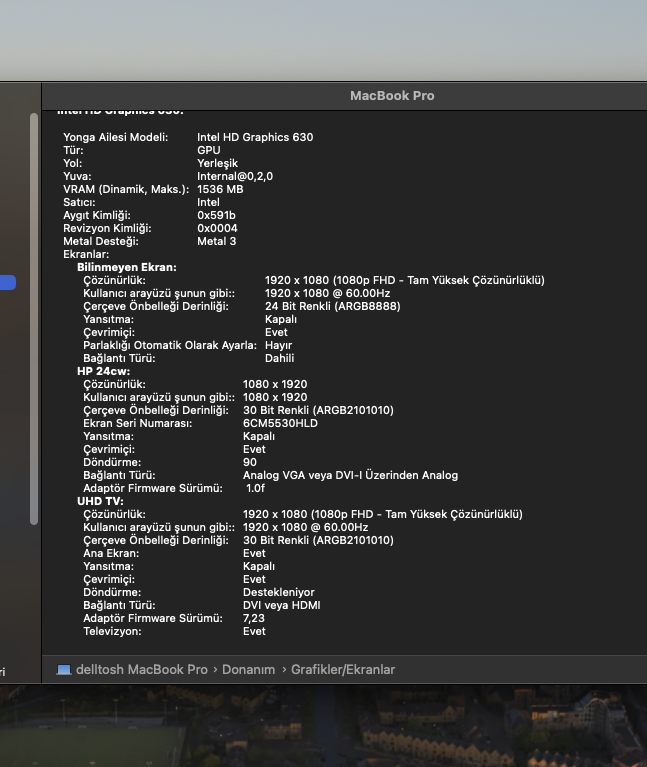Click the "Metal 3" support value
647x767 pixels.
[217, 241]
